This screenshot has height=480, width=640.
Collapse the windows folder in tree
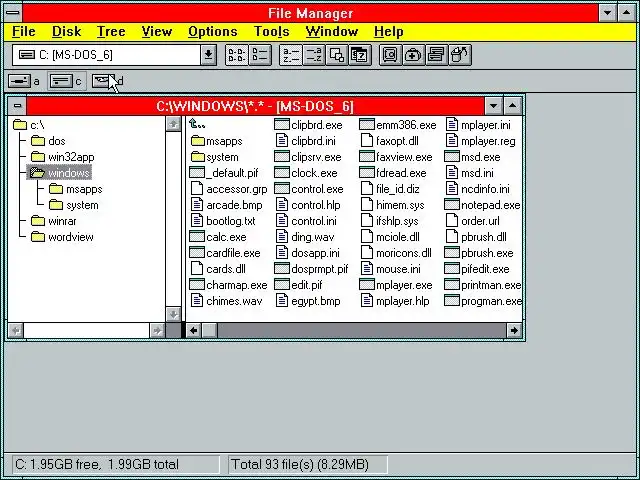[60, 173]
